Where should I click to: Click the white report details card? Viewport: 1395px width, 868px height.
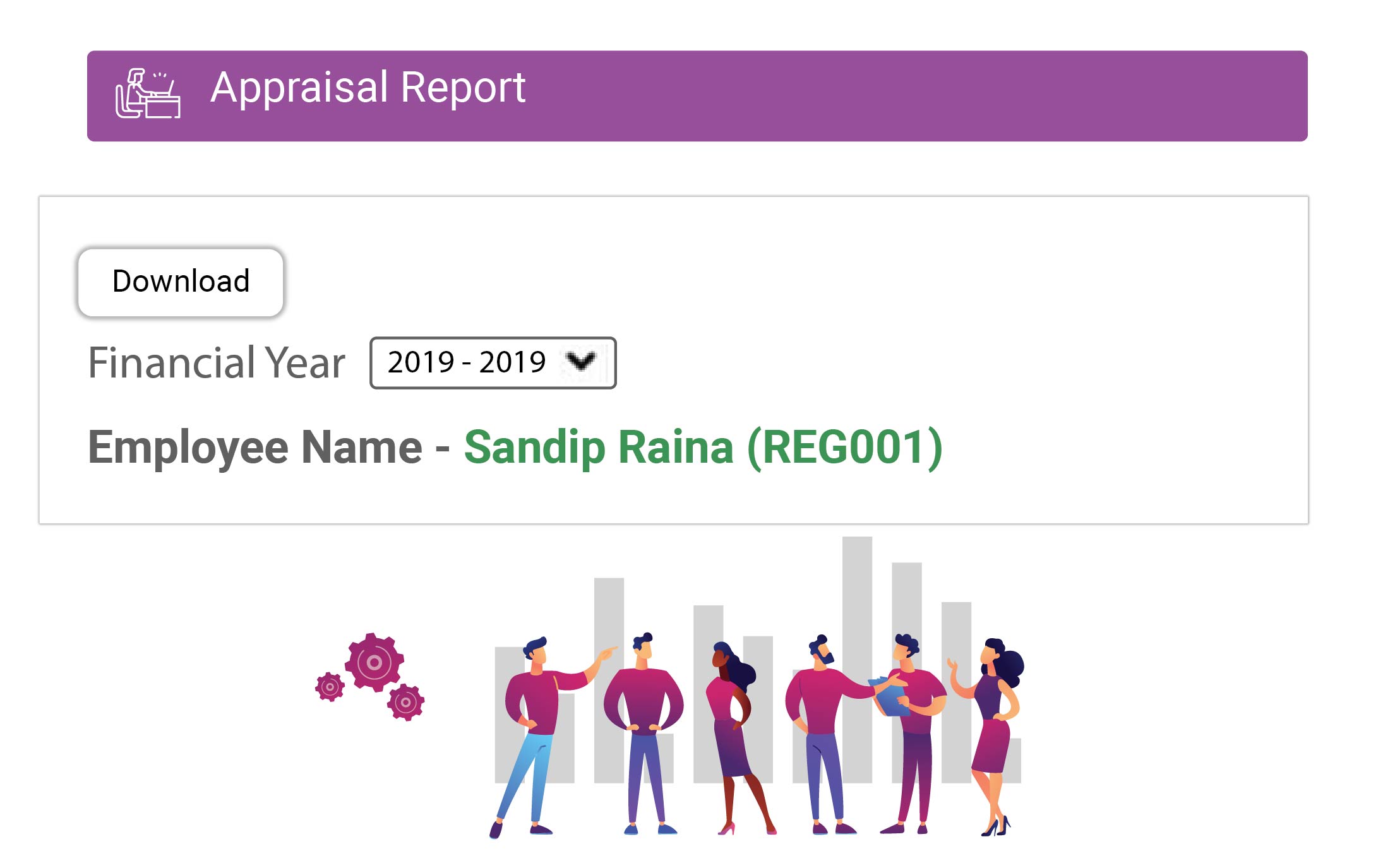pos(1074,284)
